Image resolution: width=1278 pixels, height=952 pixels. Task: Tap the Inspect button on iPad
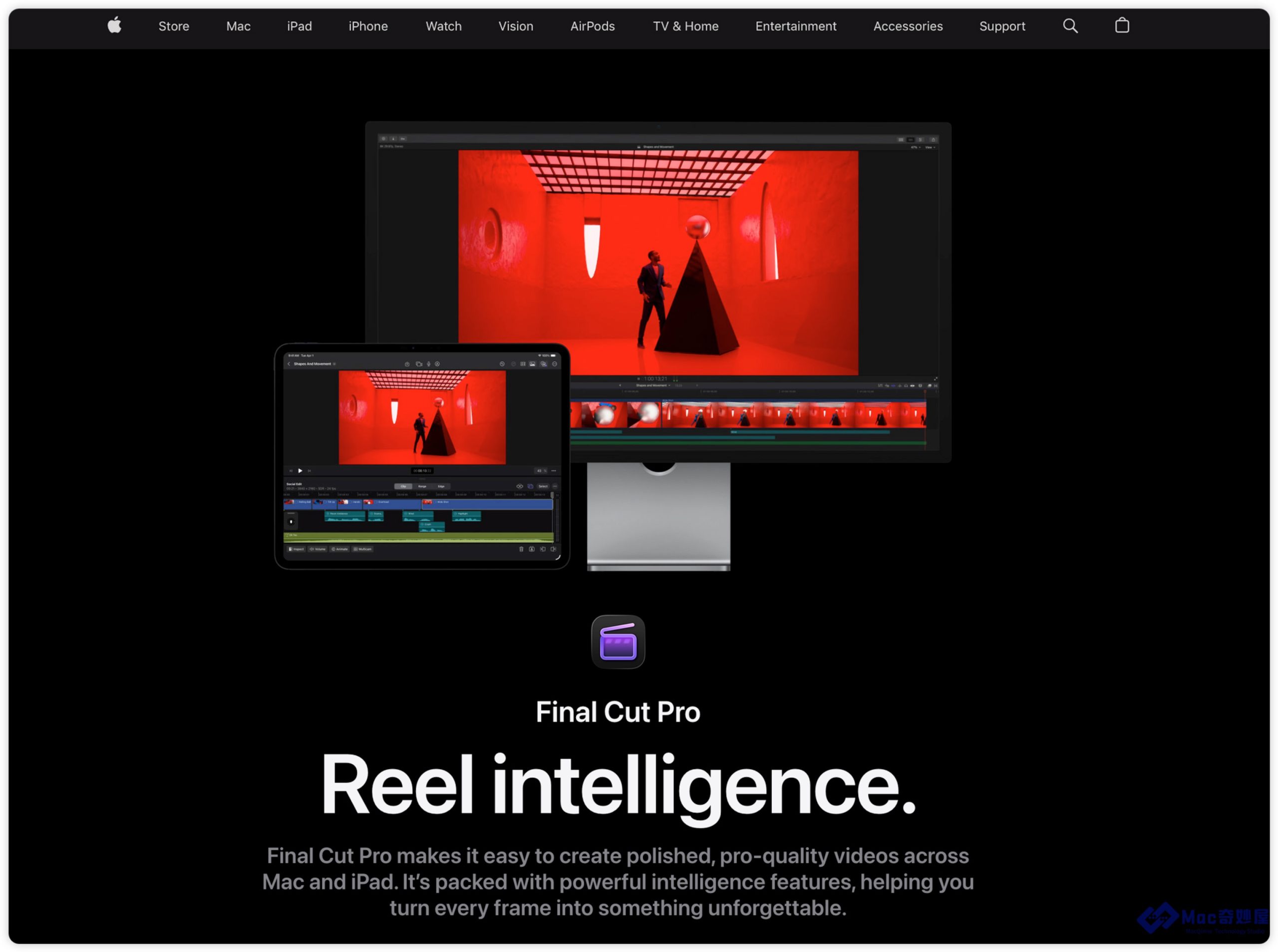(x=296, y=549)
